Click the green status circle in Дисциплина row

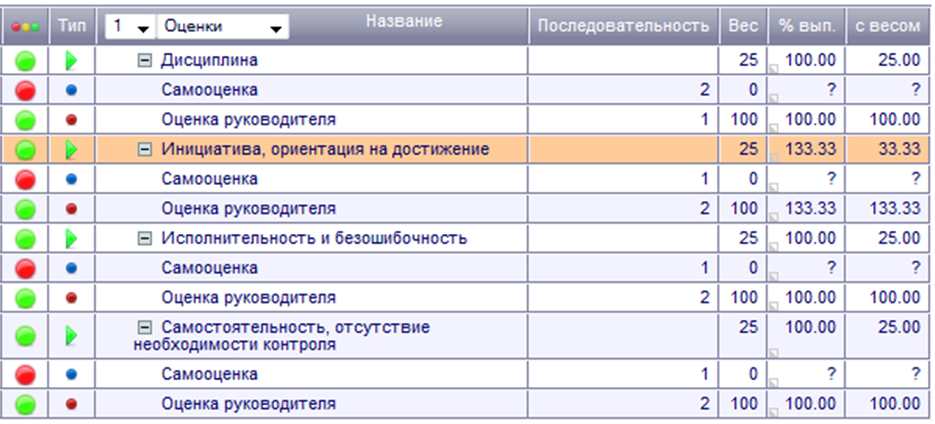26,61
